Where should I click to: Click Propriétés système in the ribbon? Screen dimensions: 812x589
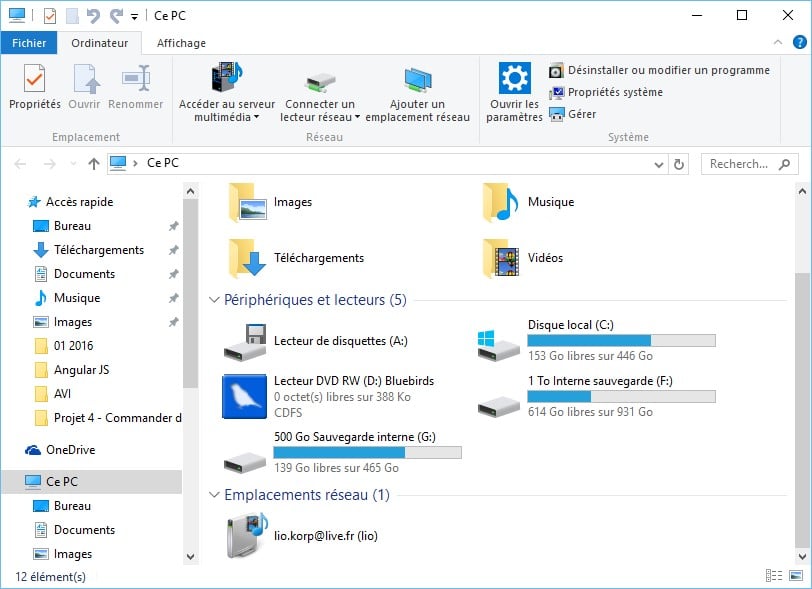pyautogui.click(x=605, y=92)
